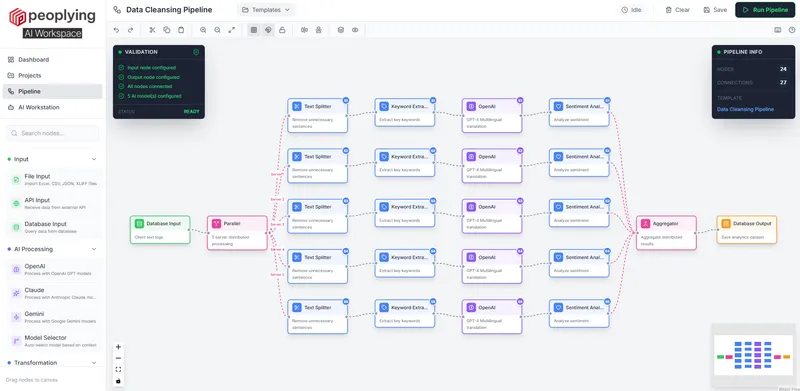800x391 pixels.
Task: Click '5 AI model(s) configured' entry
Action: [154, 96]
